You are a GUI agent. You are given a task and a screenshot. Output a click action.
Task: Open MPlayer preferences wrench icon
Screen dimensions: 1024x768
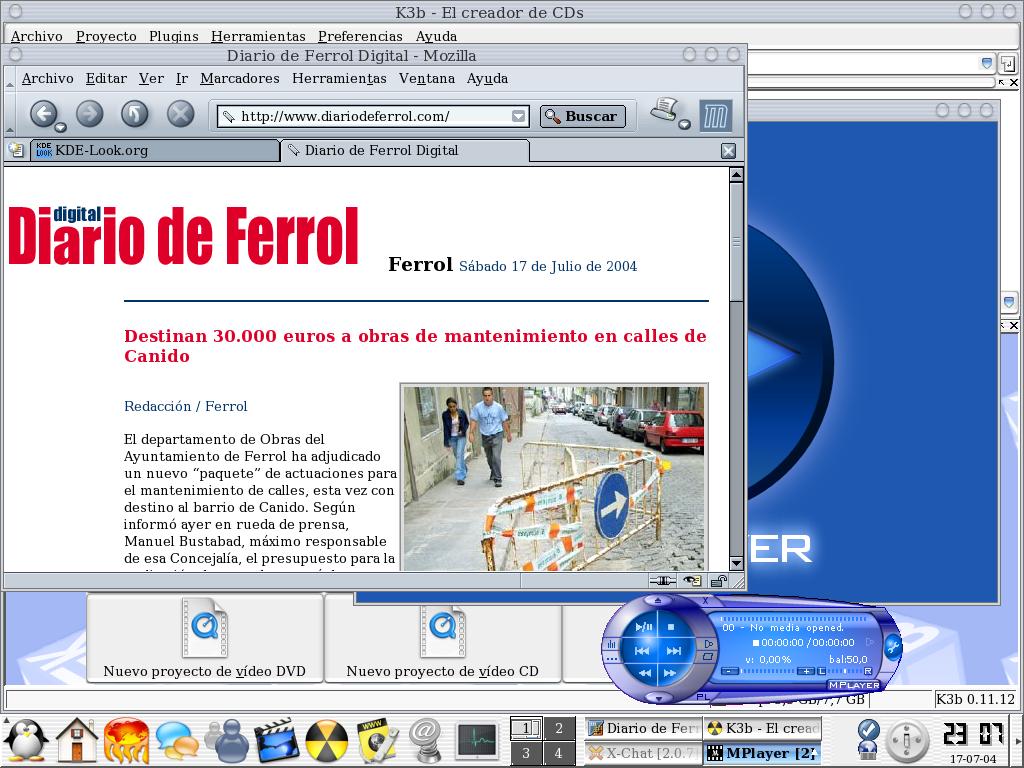(893, 647)
